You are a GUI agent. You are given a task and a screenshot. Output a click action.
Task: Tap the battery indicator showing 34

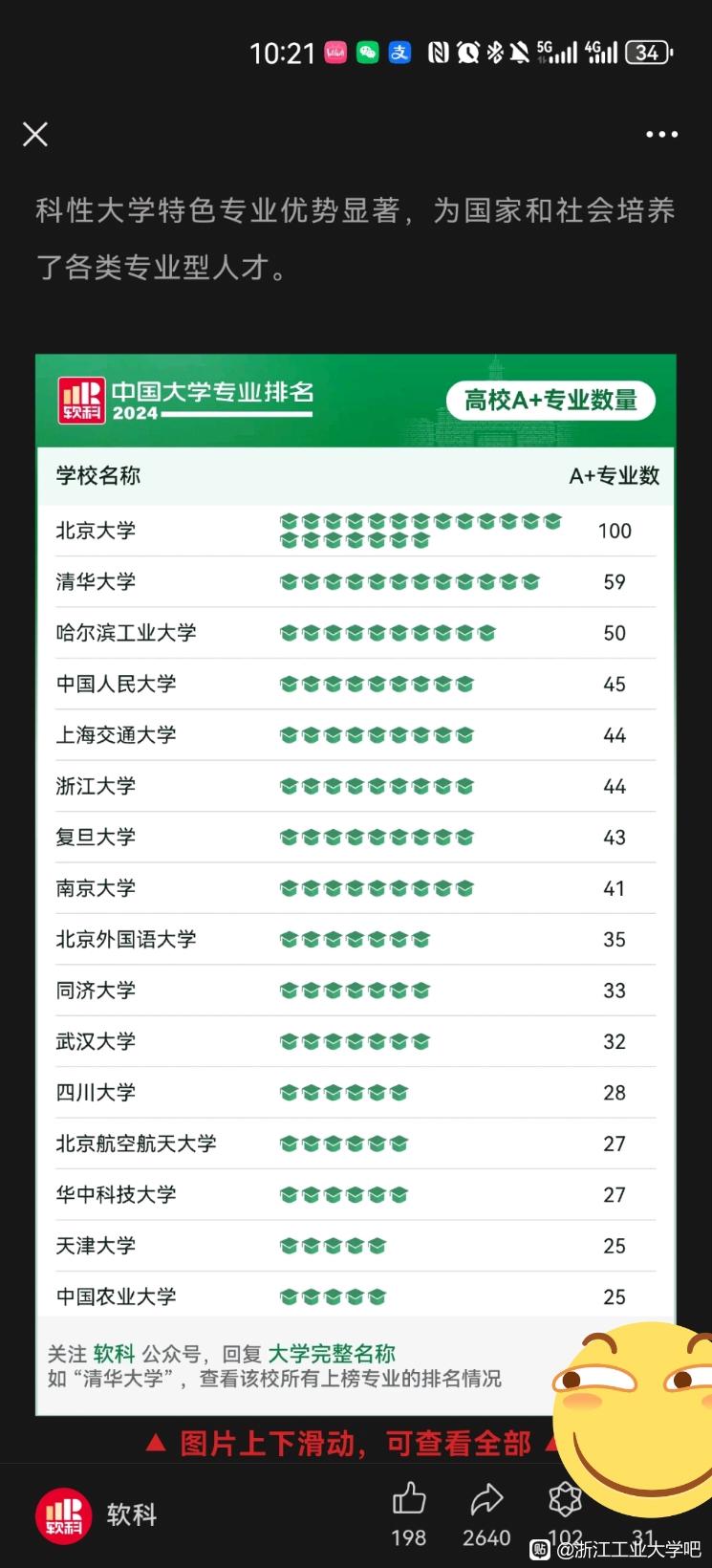[x=649, y=53]
